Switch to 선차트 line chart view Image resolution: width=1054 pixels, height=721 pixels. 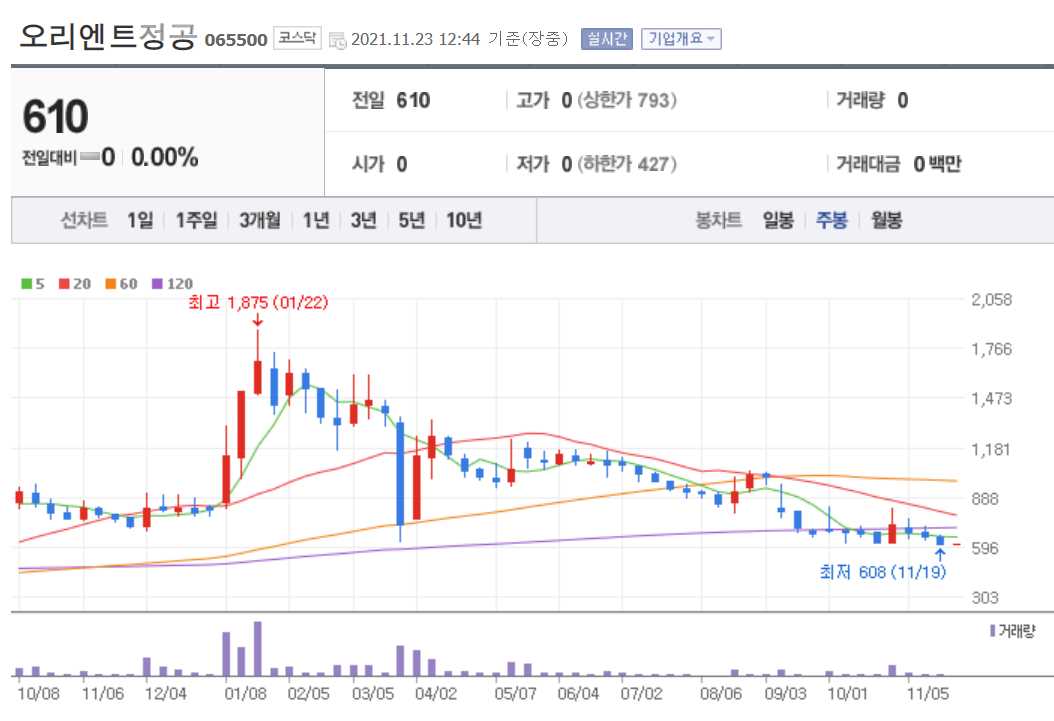pyautogui.click(x=84, y=220)
